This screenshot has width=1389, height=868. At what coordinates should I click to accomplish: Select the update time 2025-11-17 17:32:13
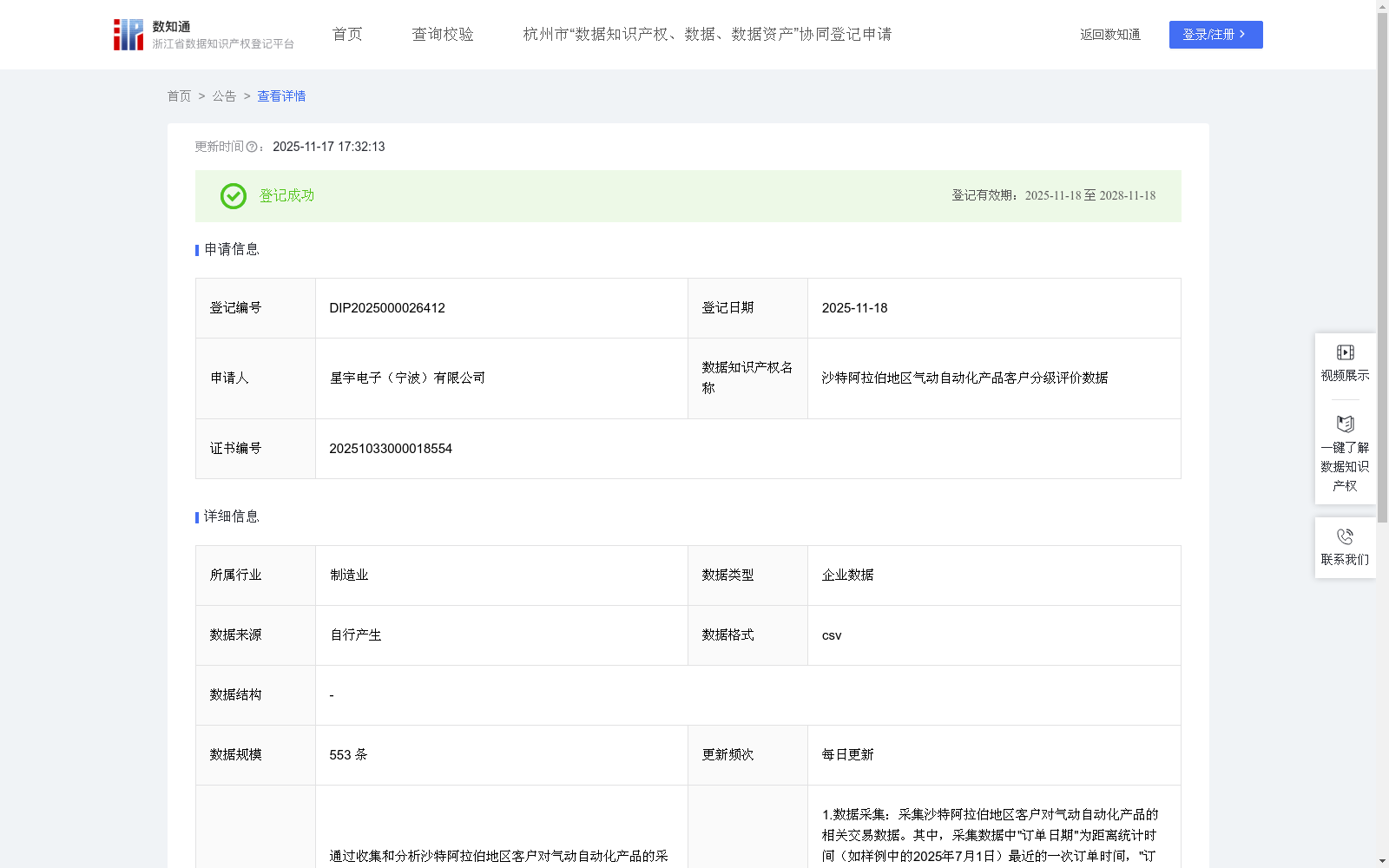(329, 148)
